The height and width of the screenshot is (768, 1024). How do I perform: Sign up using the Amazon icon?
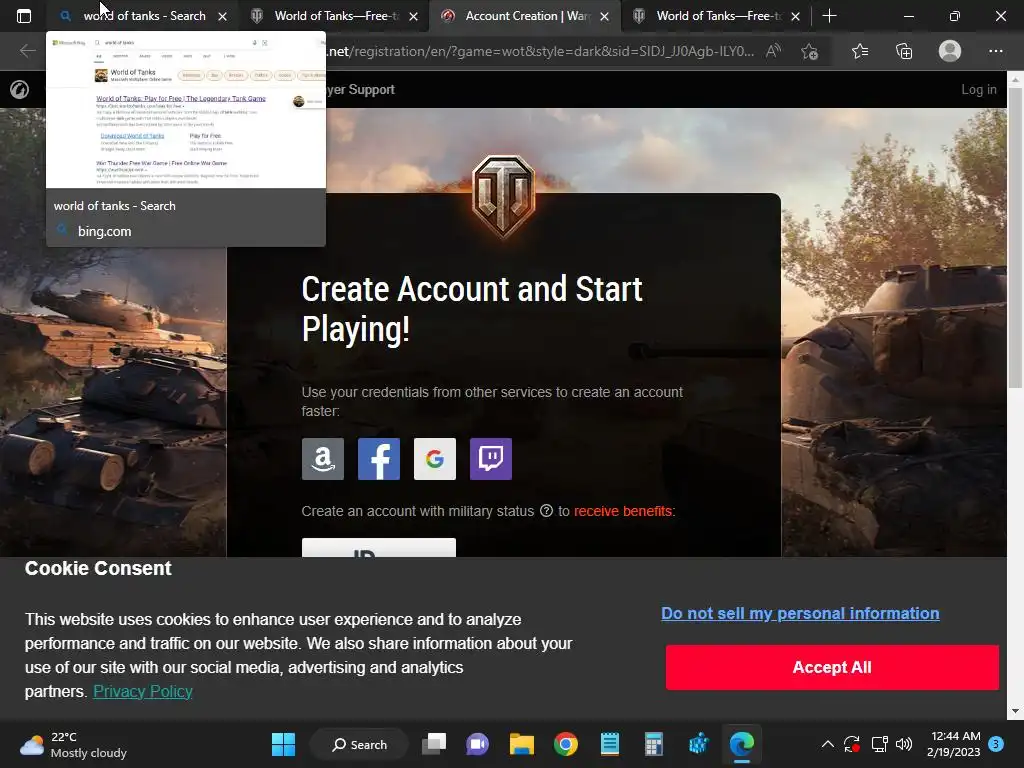(x=323, y=459)
